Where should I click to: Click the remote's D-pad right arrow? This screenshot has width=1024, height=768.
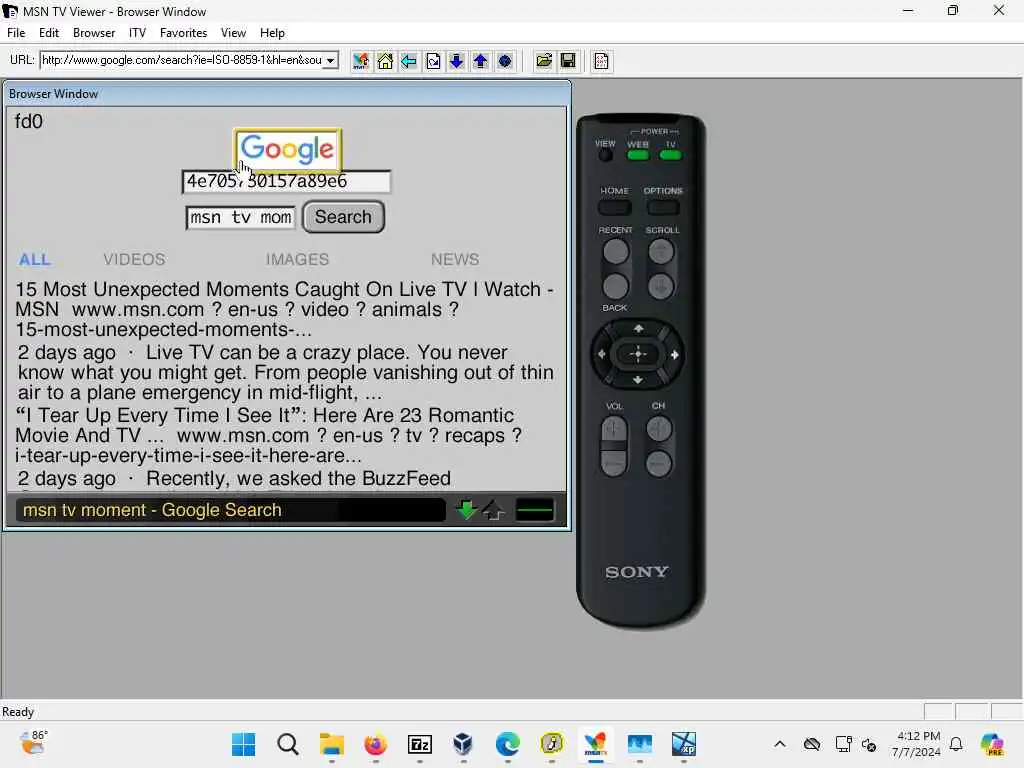click(675, 355)
